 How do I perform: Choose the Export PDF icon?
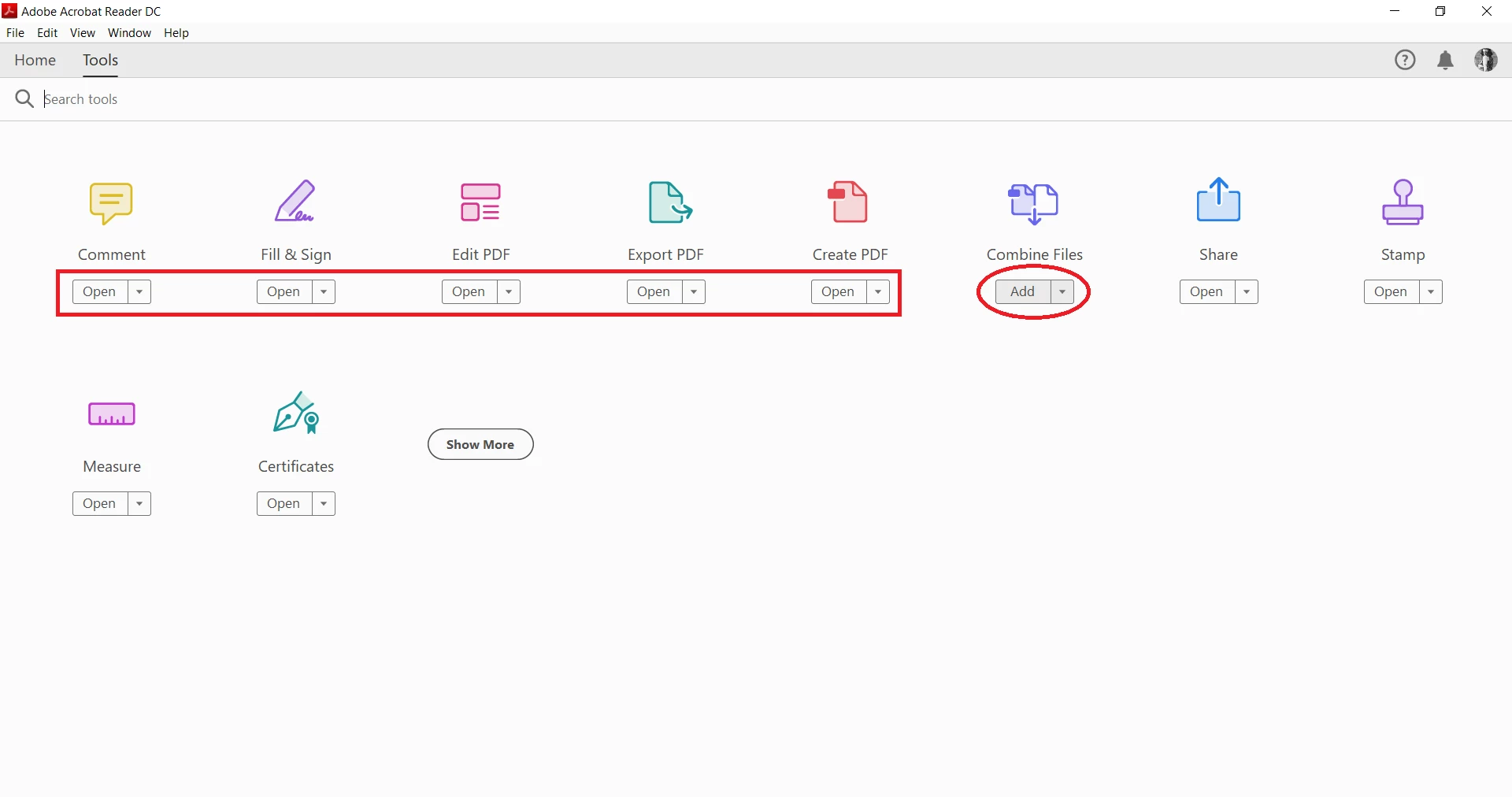click(669, 202)
